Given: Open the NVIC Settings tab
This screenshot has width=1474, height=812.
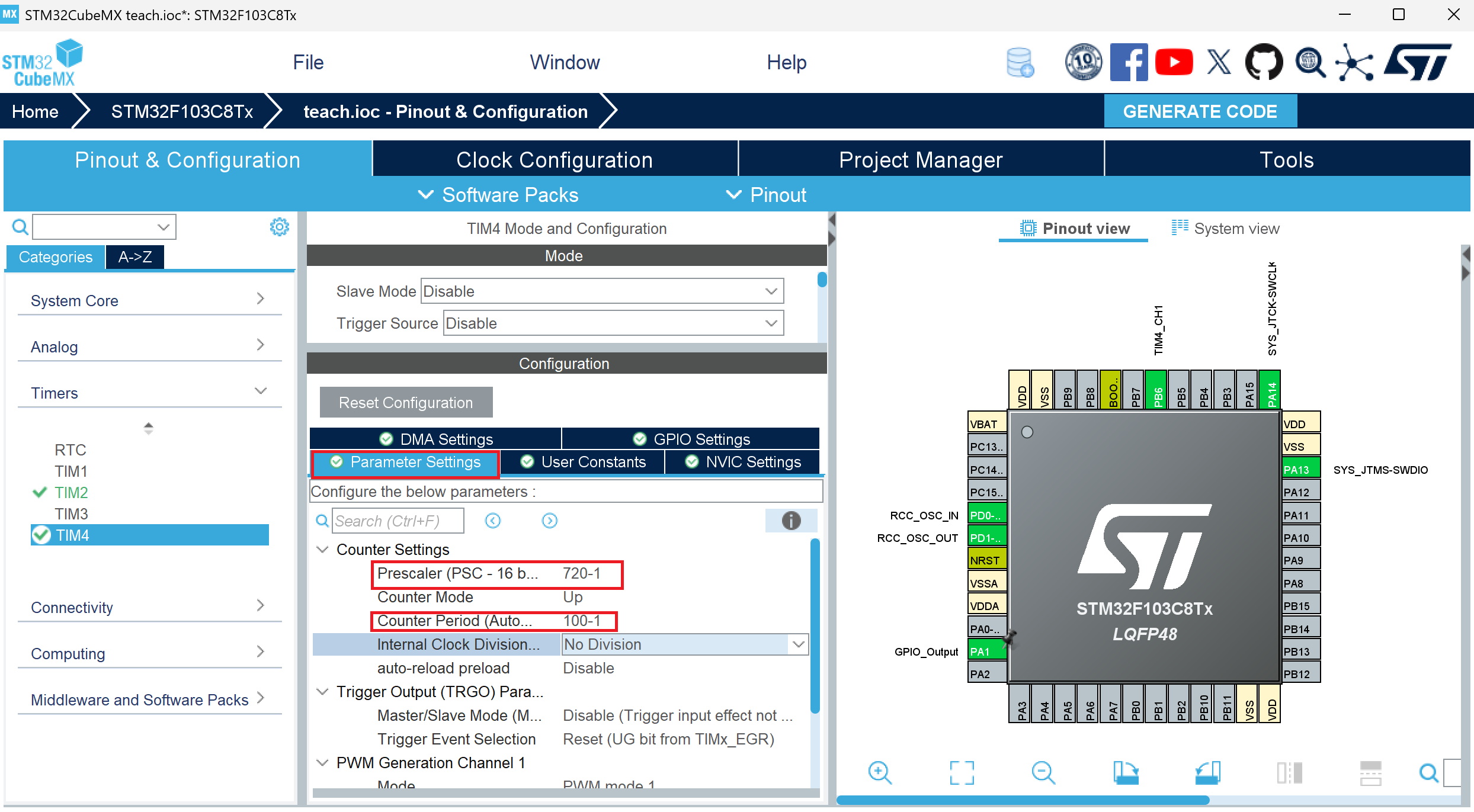Looking at the screenshot, I should pos(743,462).
